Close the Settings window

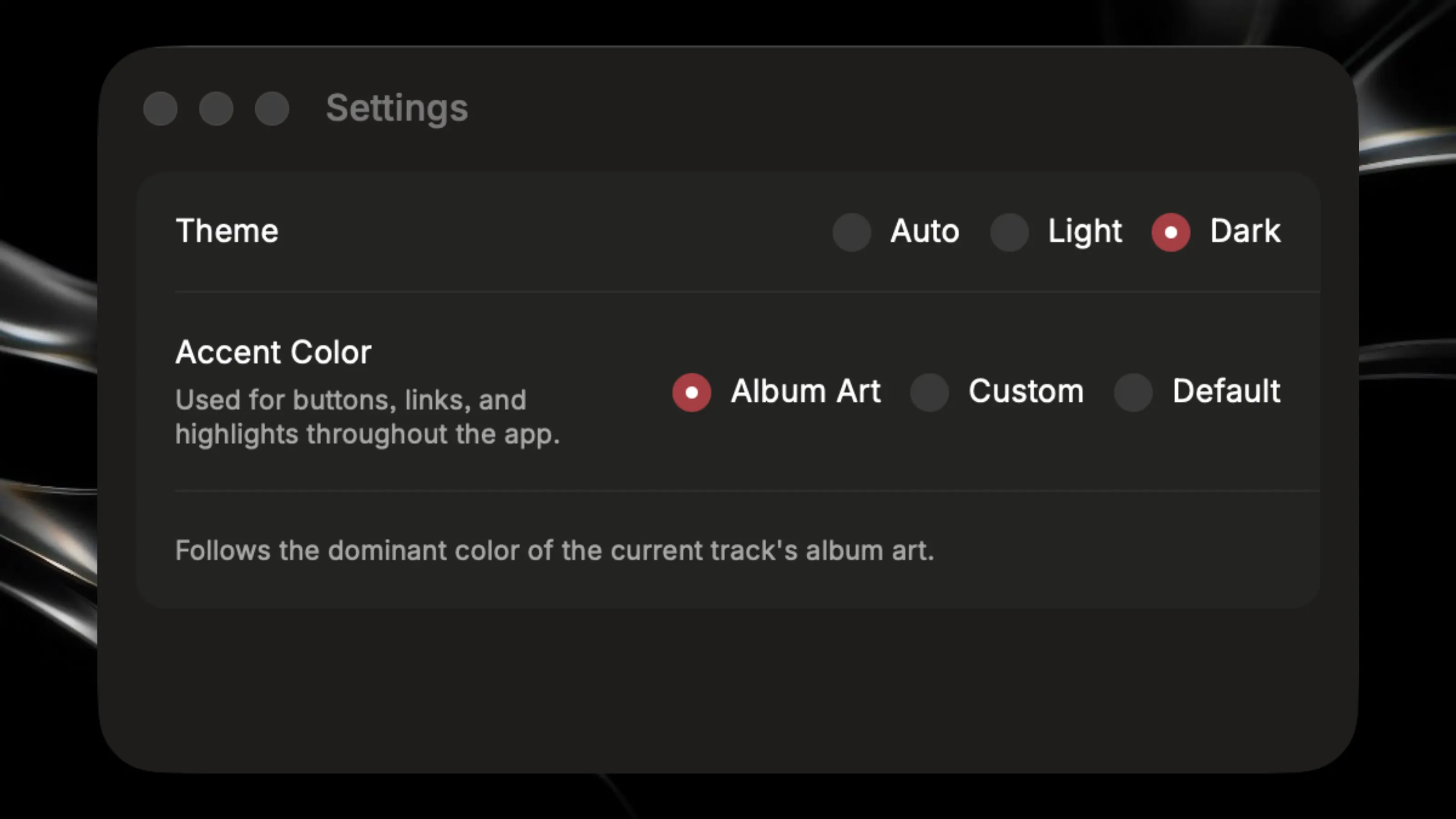[x=161, y=109]
